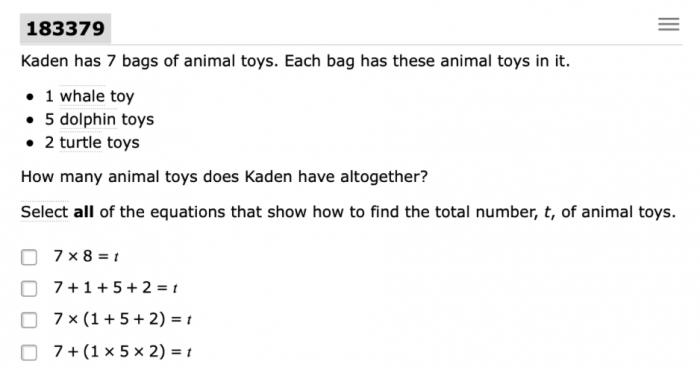Click the number 2 before turtle toys

(49, 142)
